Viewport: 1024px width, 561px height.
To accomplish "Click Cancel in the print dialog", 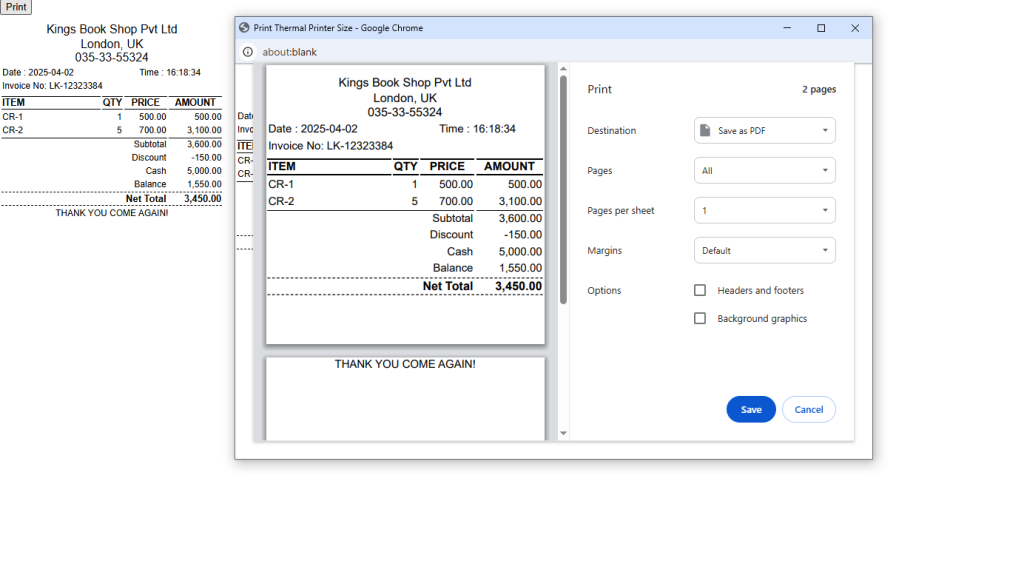I will (808, 410).
